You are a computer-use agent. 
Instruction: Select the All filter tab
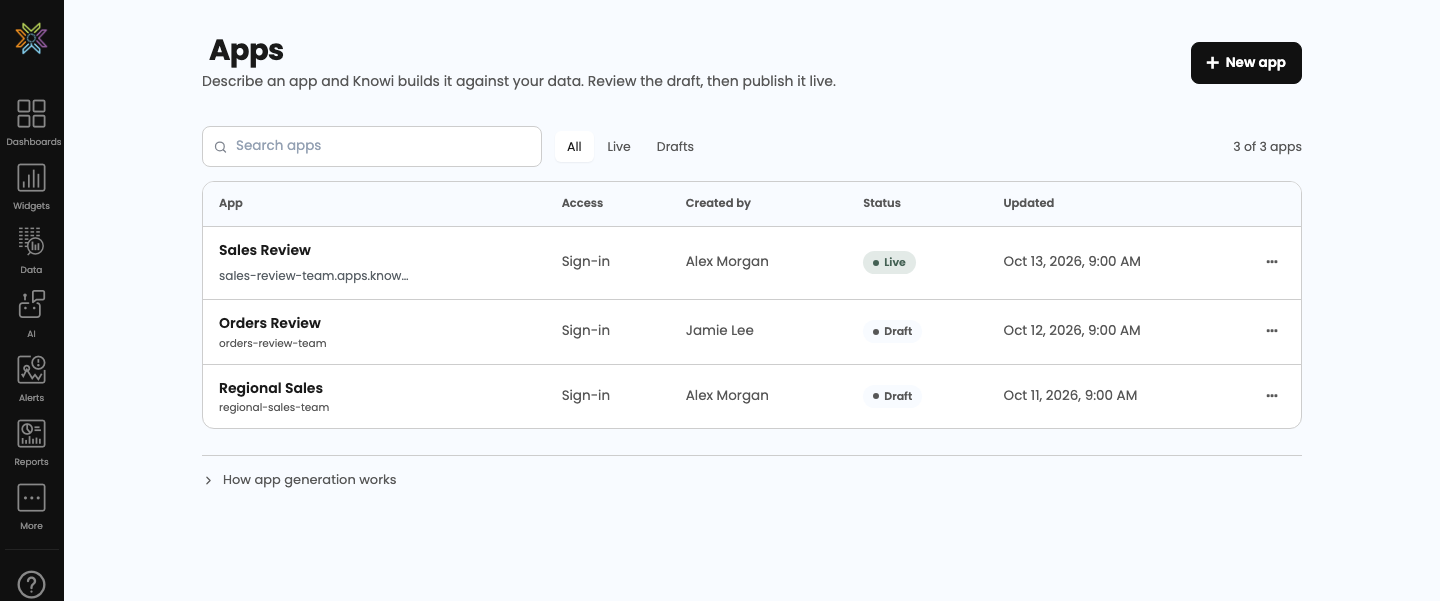coord(574,146)
